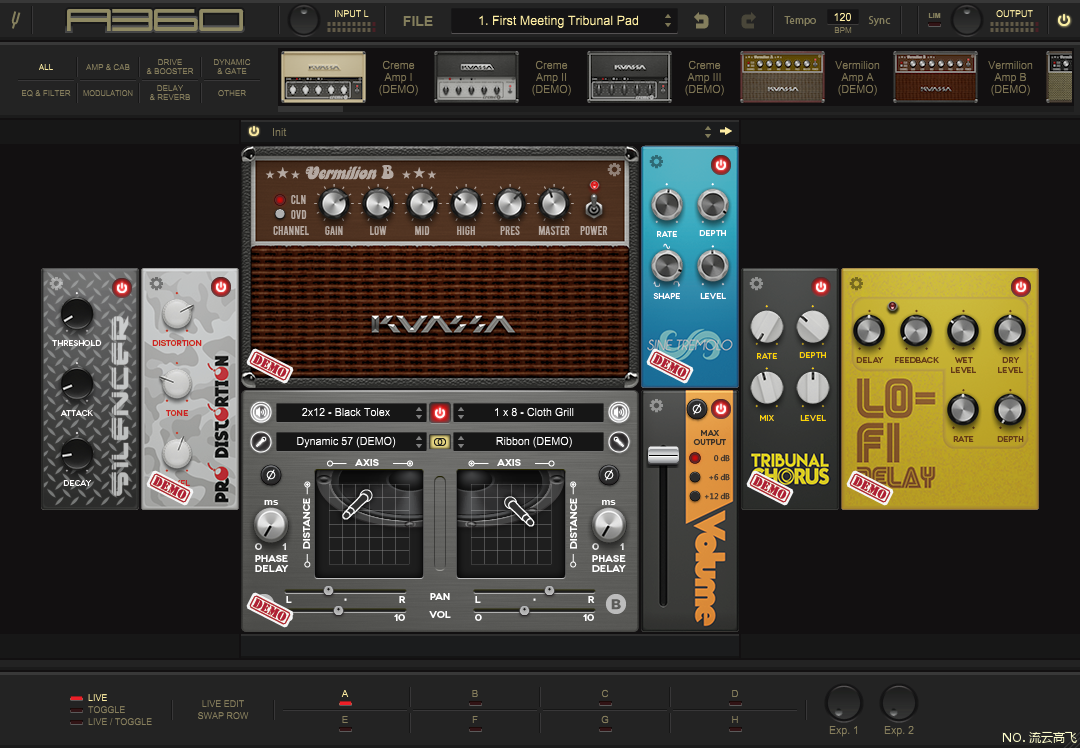This screenshot has height=748, width=1080.
Task: Select snapshot slot A
Action: 345,698
